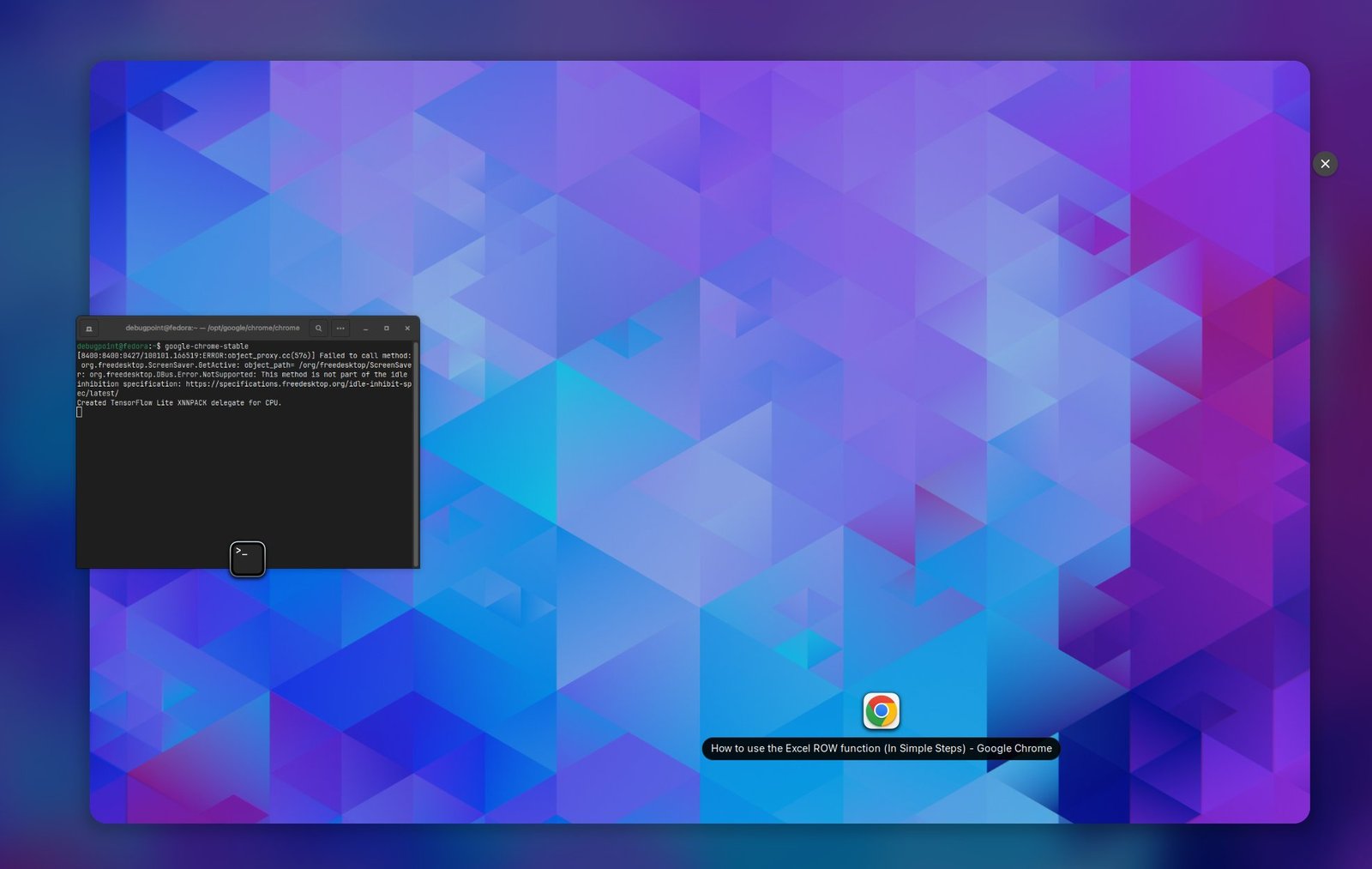Click the Google Chrome app icon

pos(881,711)
